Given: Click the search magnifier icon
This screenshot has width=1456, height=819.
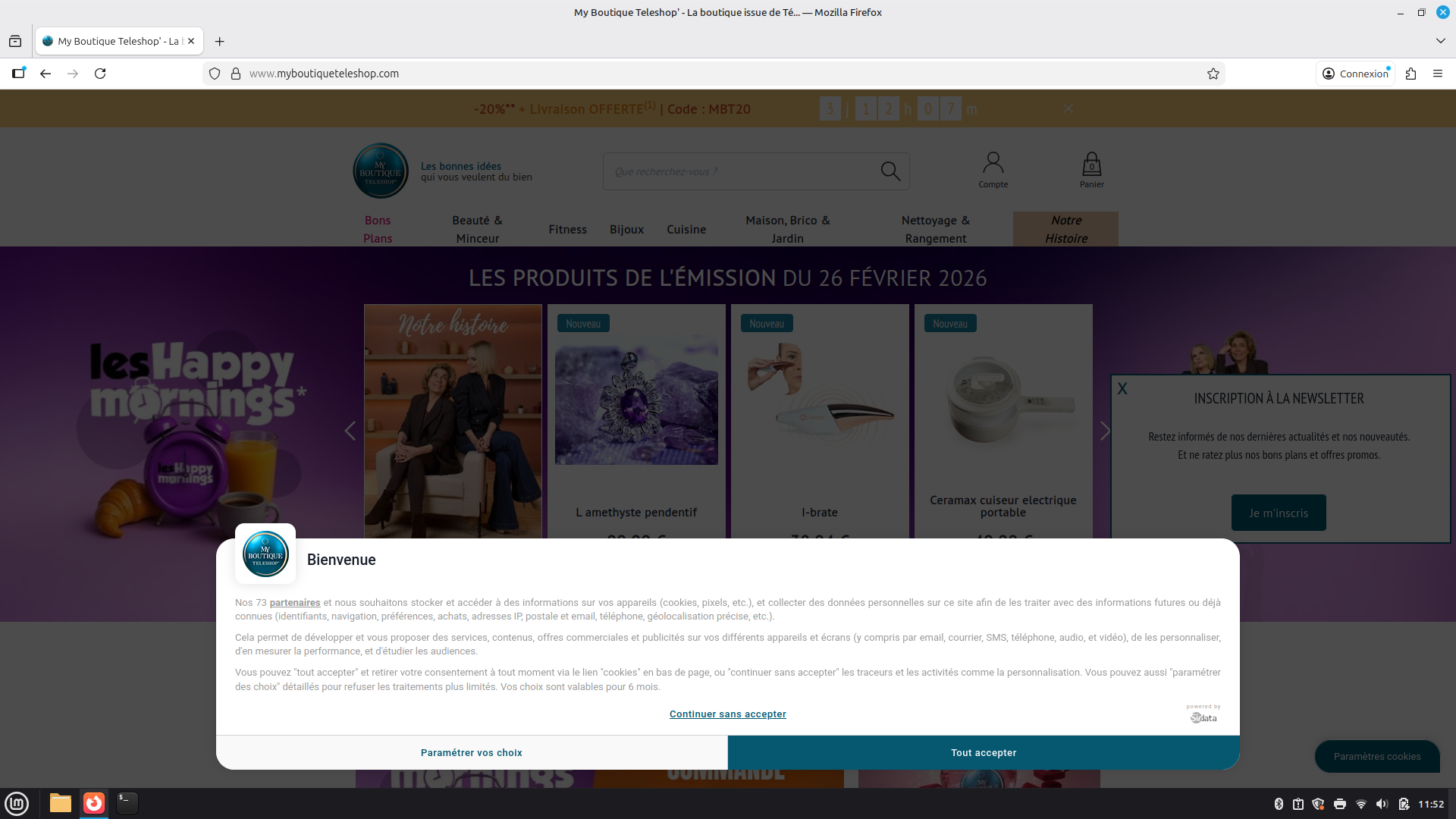Looking at the screenshot, I should tap(890, 171).
